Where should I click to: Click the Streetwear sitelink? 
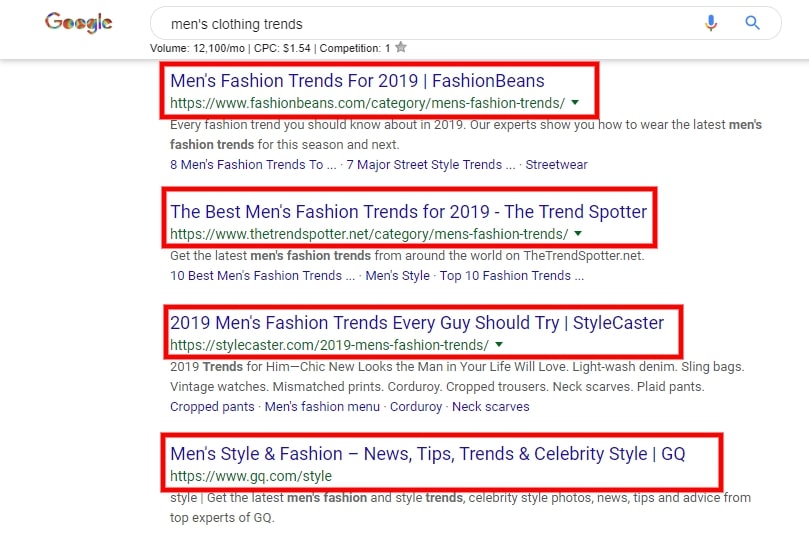pyautogui.click(x=556, y=164)
